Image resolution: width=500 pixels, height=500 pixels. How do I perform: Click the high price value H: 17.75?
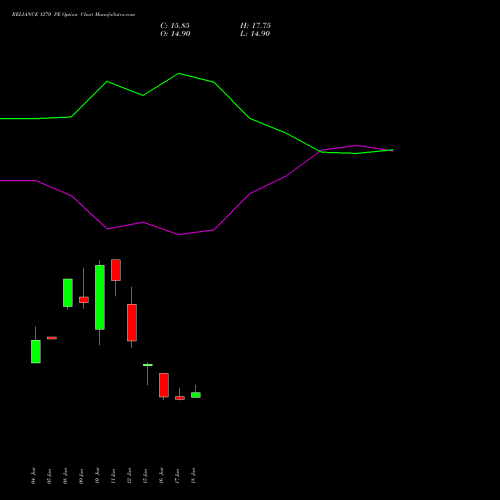click(255, 26)
